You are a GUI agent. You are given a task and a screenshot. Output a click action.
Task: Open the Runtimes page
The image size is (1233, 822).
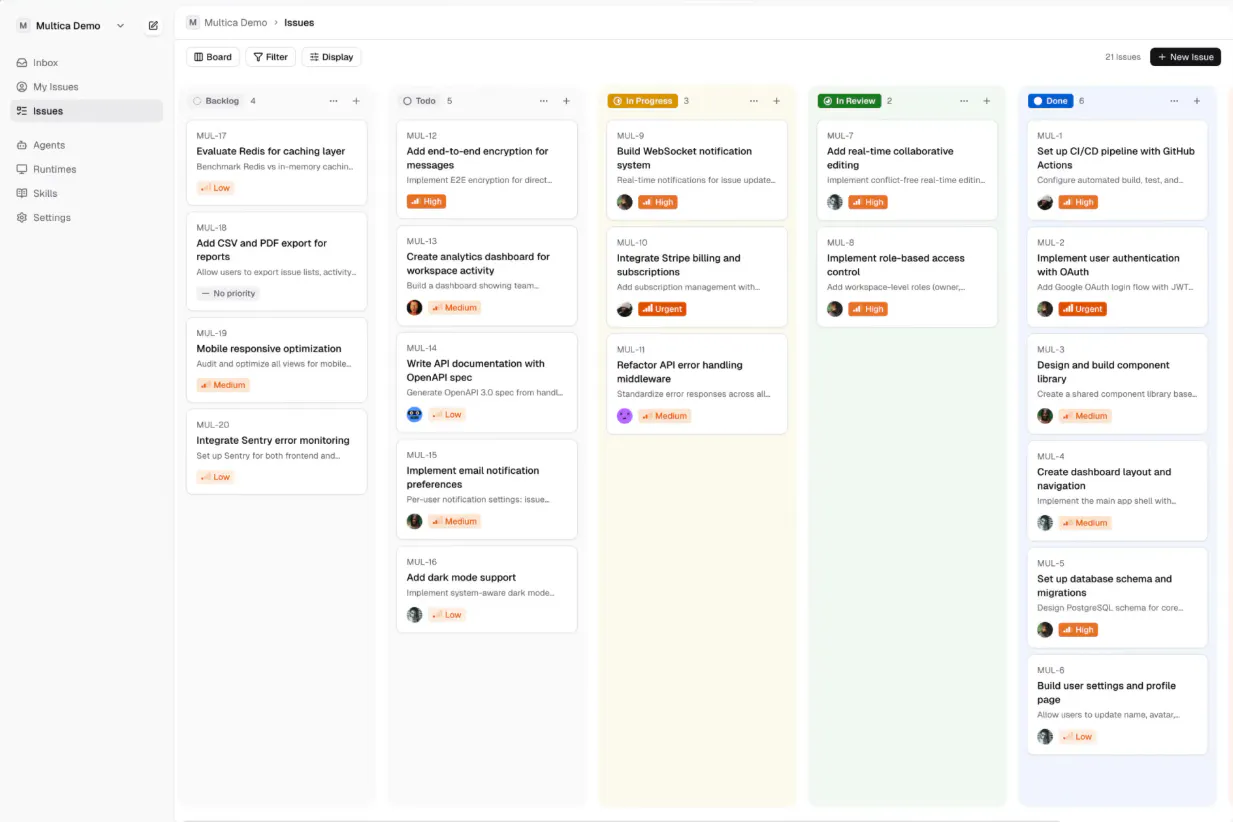tap(86, 169)
